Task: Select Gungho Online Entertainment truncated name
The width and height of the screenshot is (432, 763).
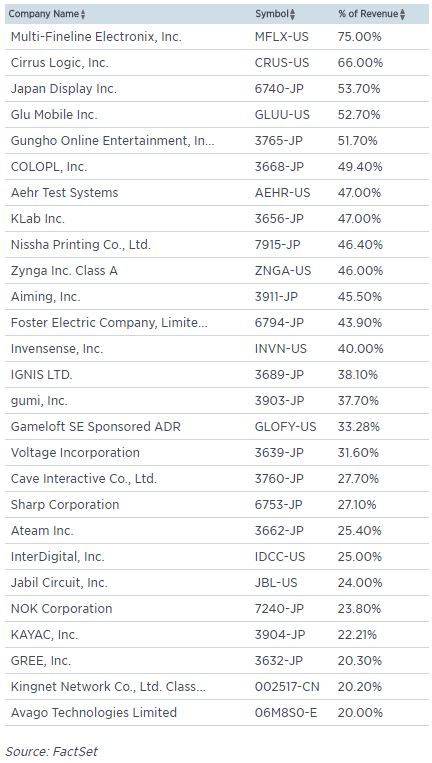Action: point(112,141)
